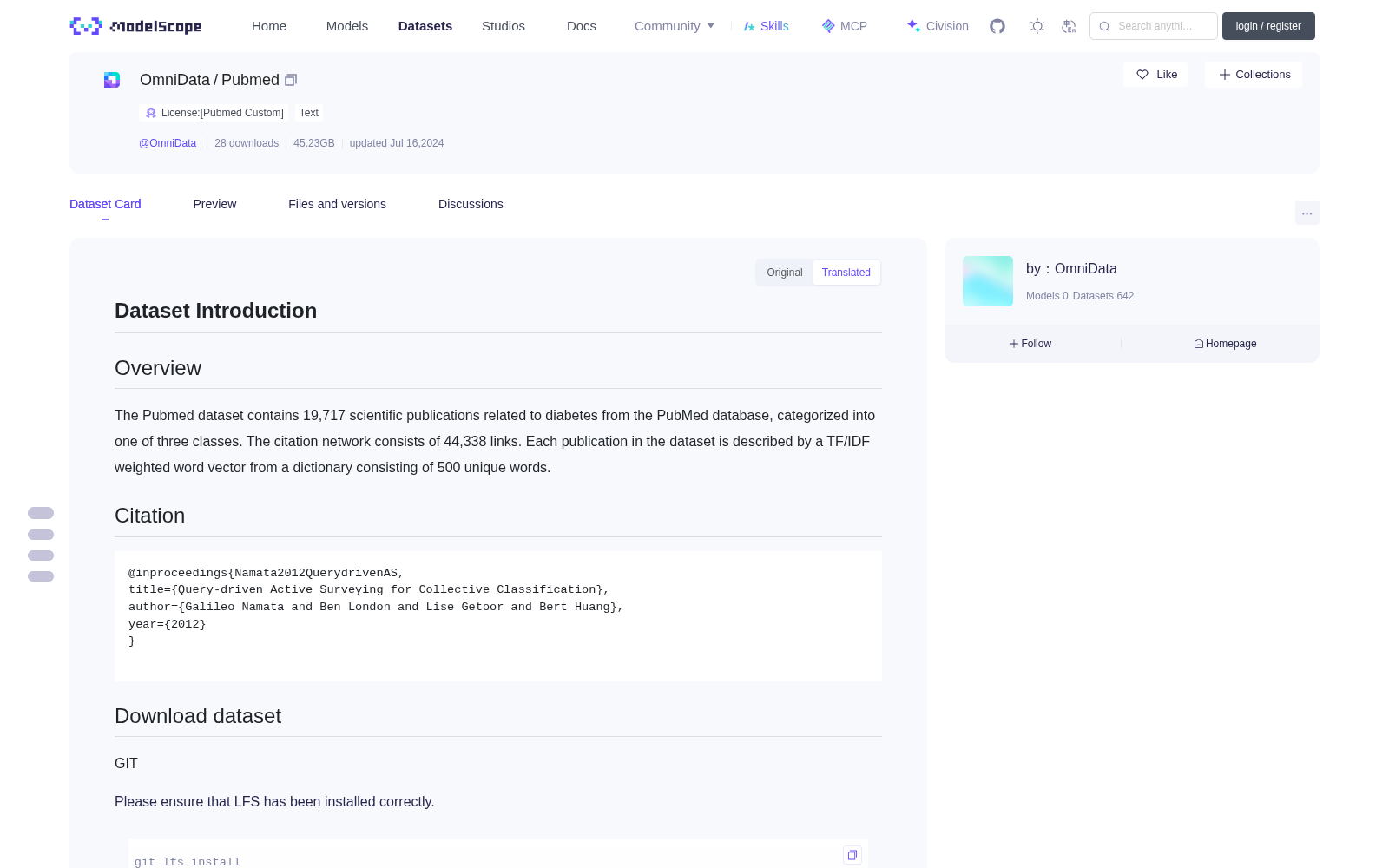Screen dimensions: 1389x868
Task: Click the 'Overview' heading
Action: tap(158, 368)
